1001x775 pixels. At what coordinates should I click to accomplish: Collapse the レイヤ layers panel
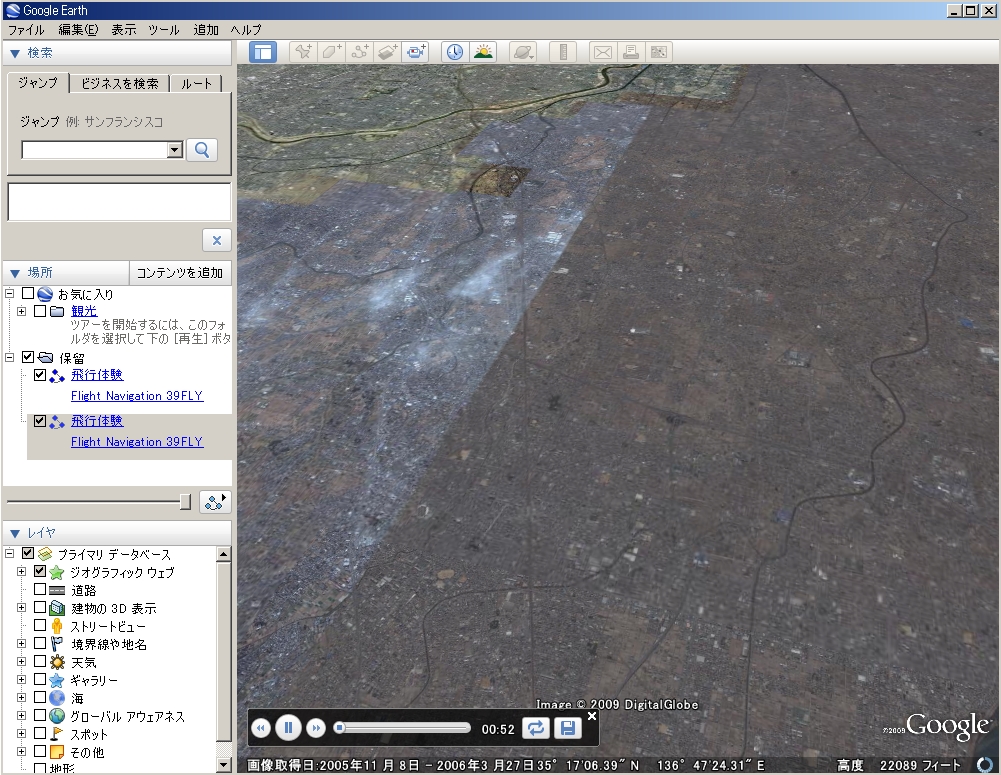15,533
